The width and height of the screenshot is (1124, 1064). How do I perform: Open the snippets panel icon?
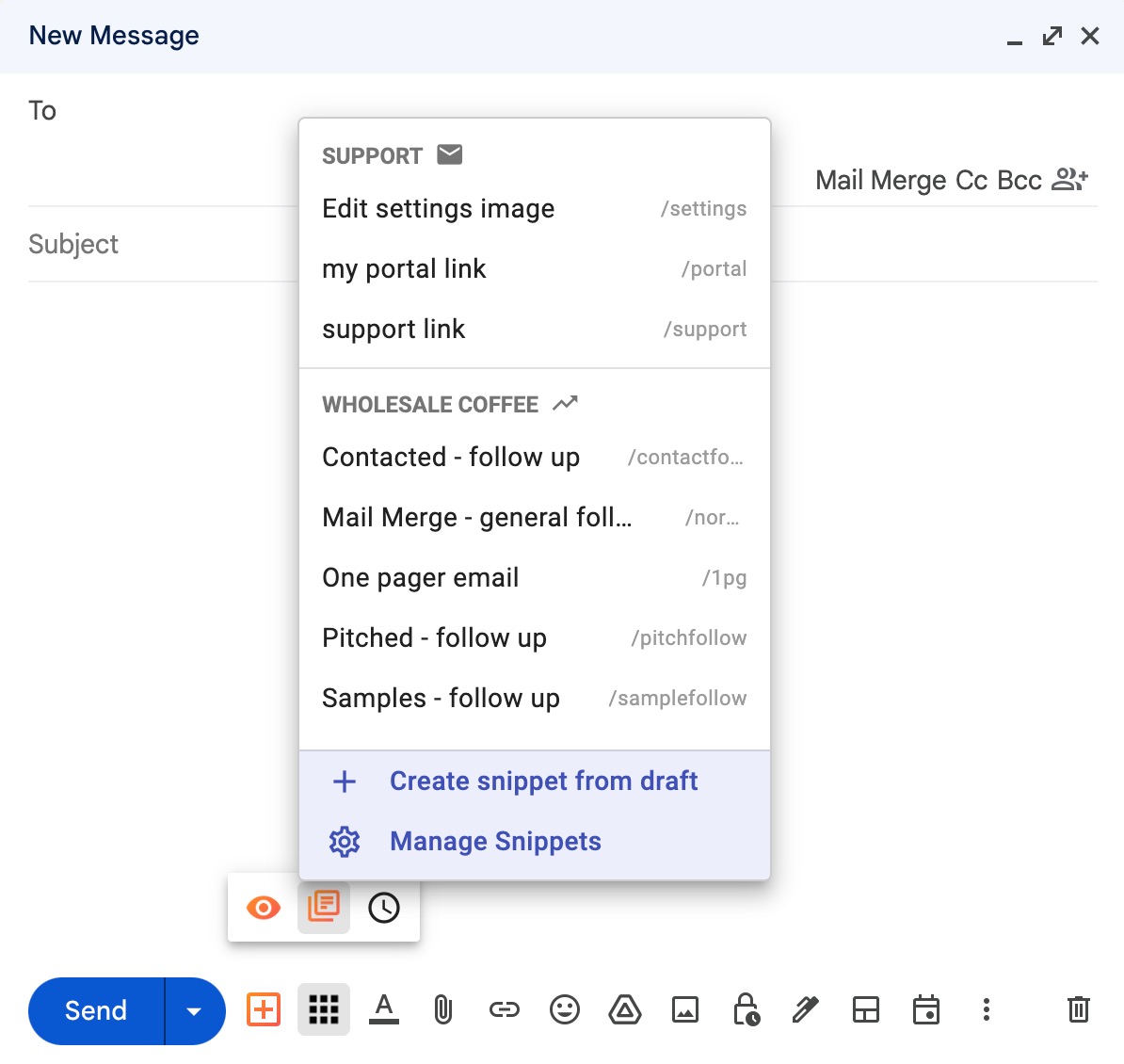(x=323, y=908)
